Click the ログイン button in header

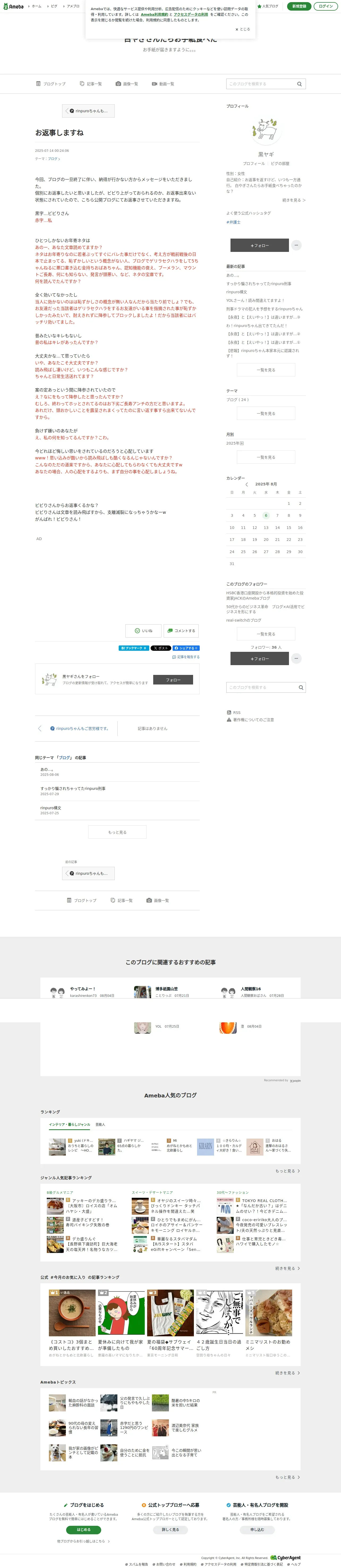coord(326,6)
